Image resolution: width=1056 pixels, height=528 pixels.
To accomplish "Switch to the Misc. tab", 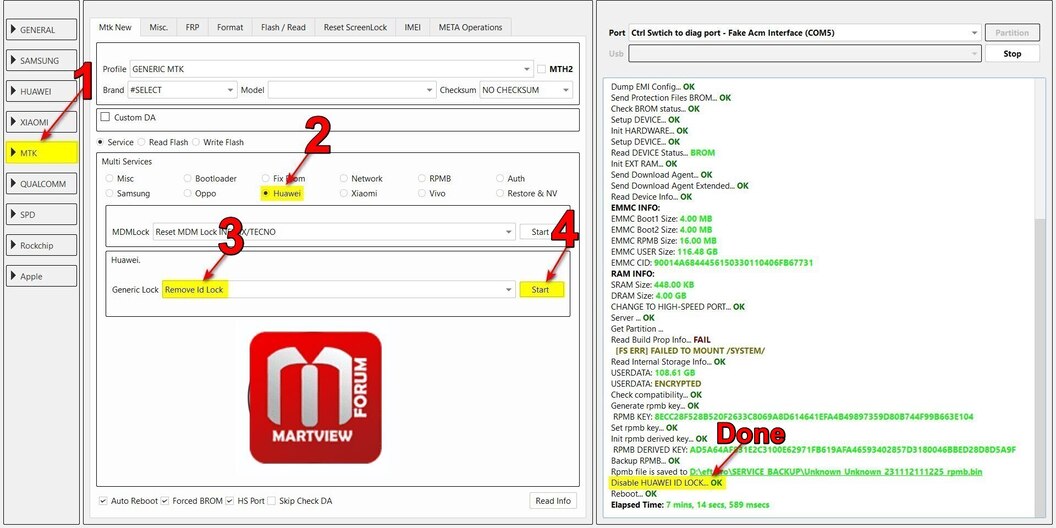I will pyautogui.click(x=159, y=28).
